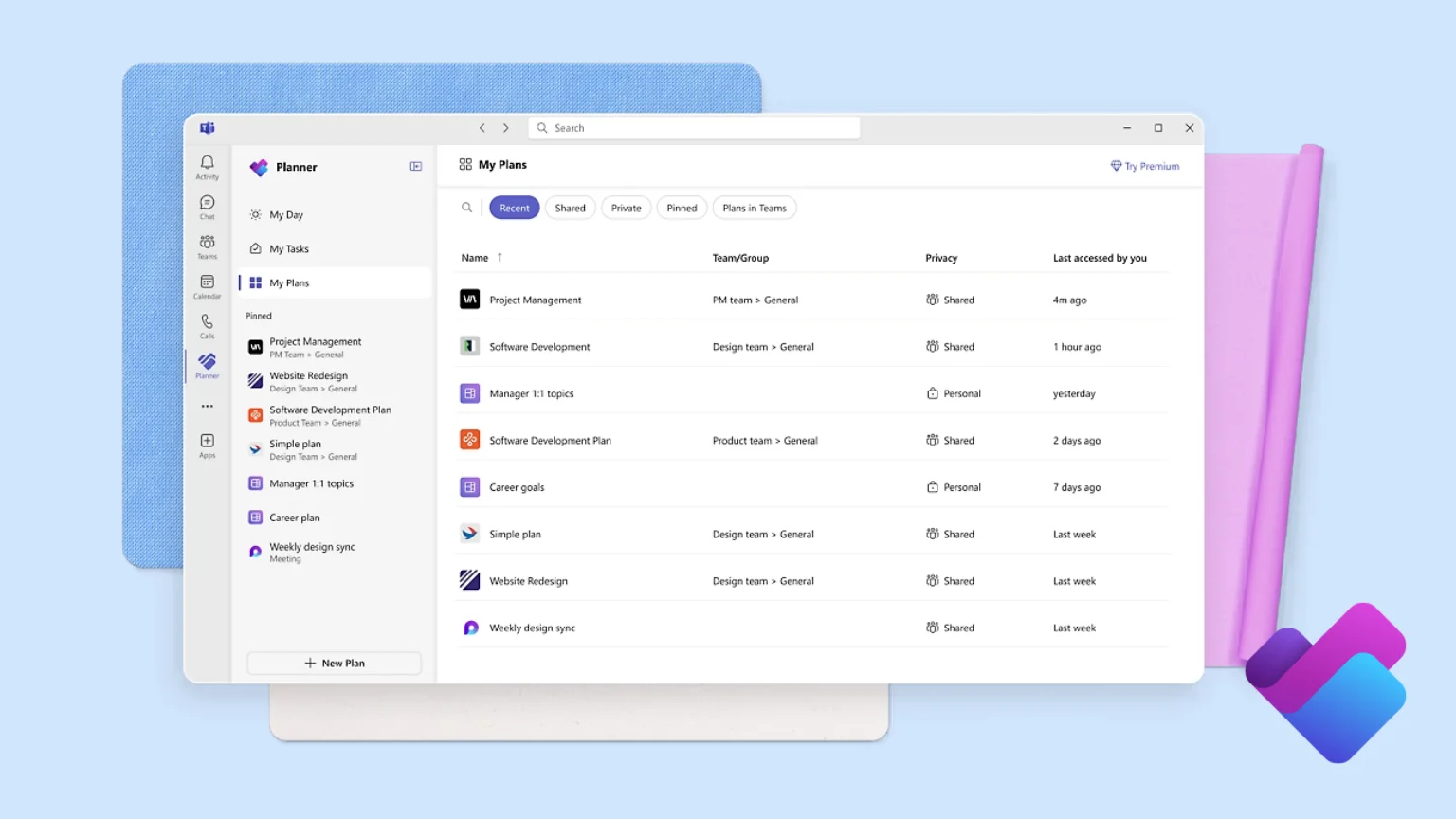
Task: Go back with the left arrow
Action: tap(482, 128)
